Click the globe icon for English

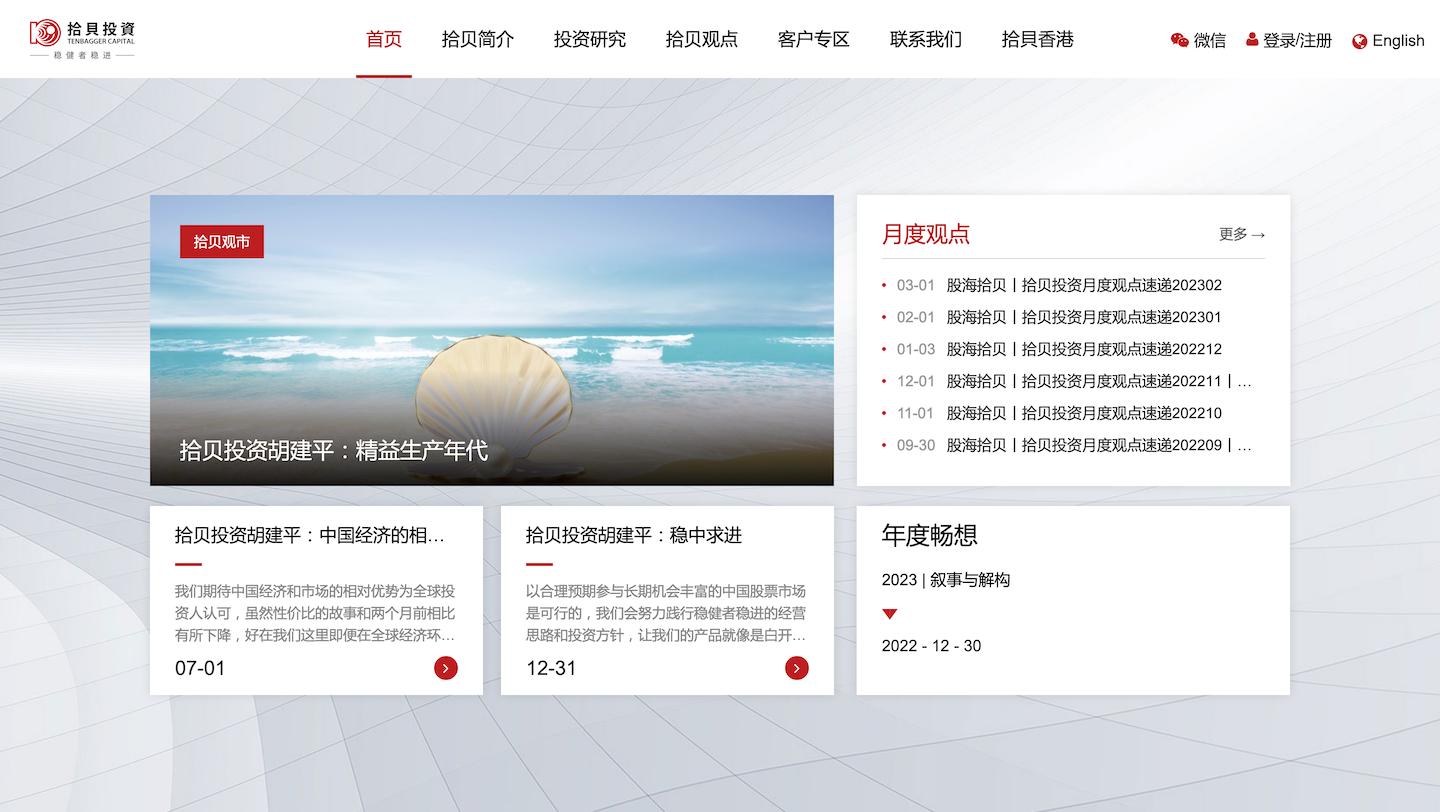tap(1359, 41)
